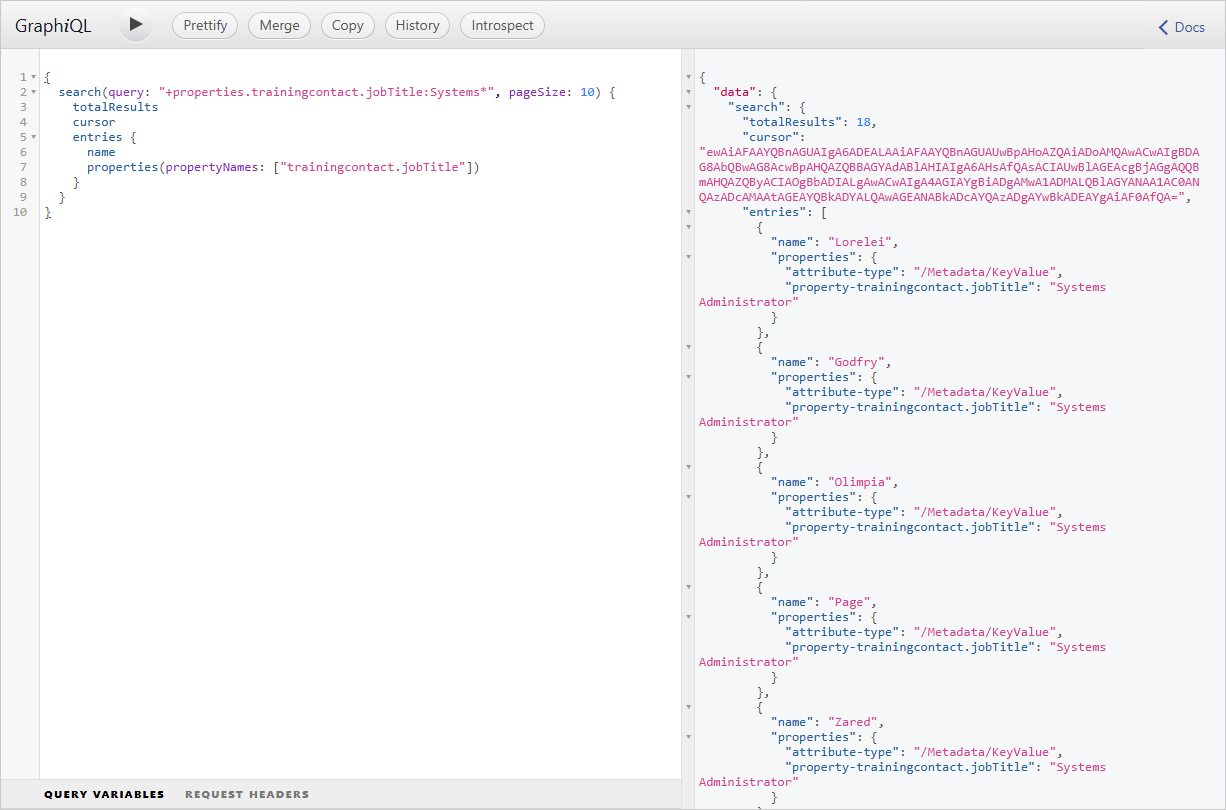This screenshot has width=1226, height=810.
Task: Fold the properties block under Lorelei
Action: point(688,257)
